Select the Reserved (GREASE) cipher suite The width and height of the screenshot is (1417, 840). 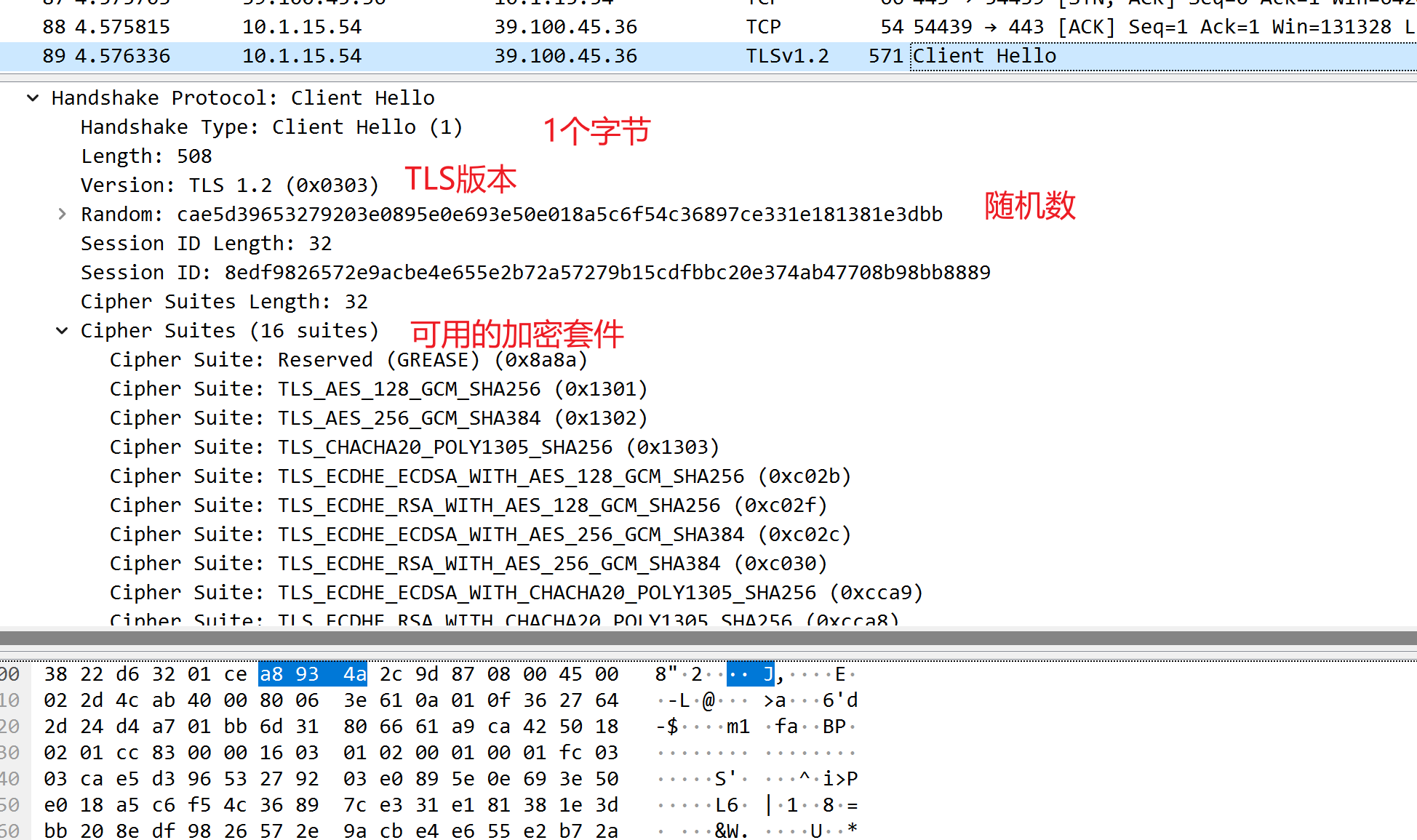coord(348,360)
